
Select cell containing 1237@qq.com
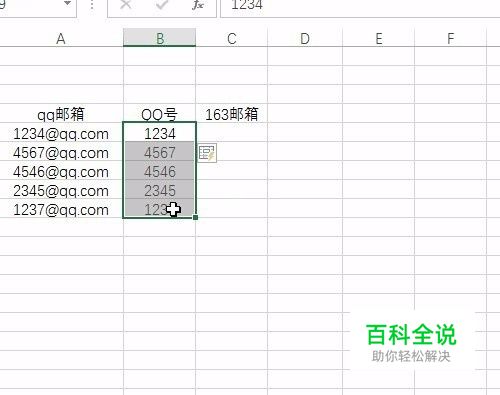click(x=61, y=209)
